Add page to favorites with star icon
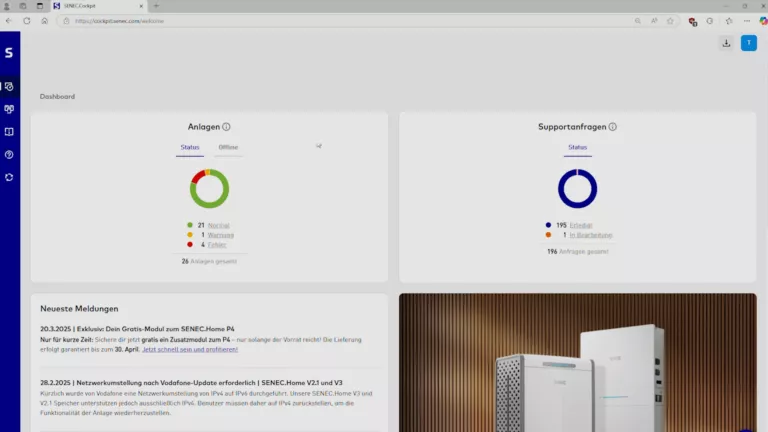The image size is (768, 432). tap(670, 21)
